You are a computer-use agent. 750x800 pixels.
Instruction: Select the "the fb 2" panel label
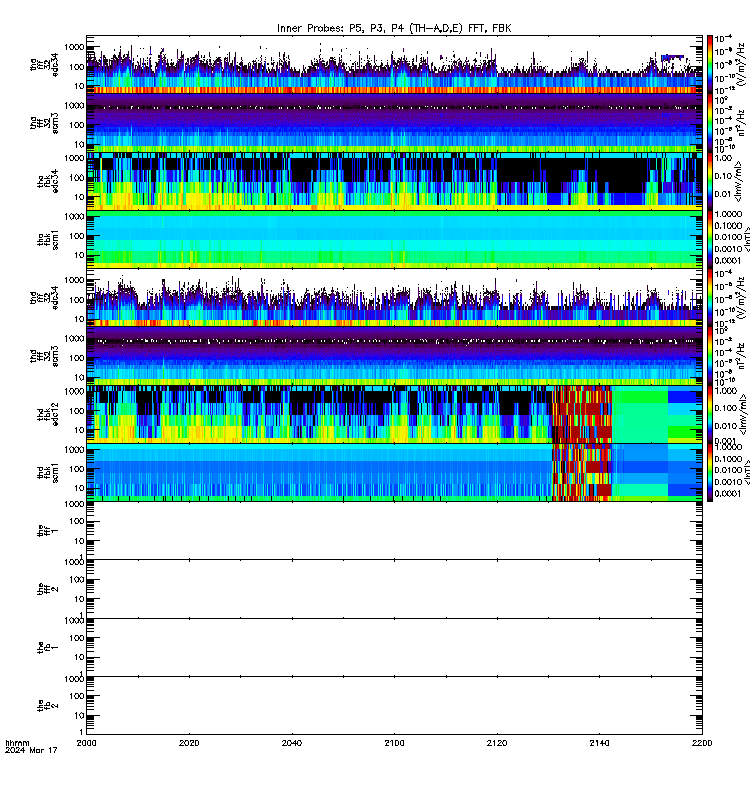point(48,706)
